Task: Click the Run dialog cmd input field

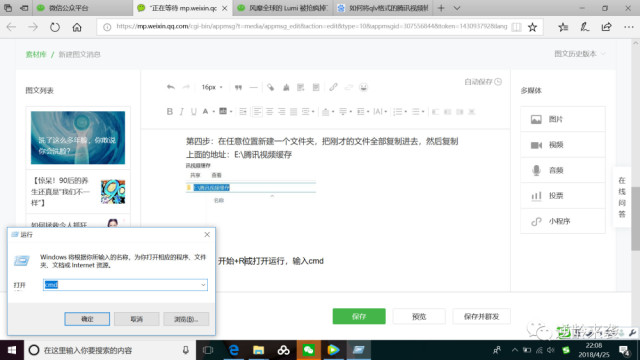Action: pos(125,285)
